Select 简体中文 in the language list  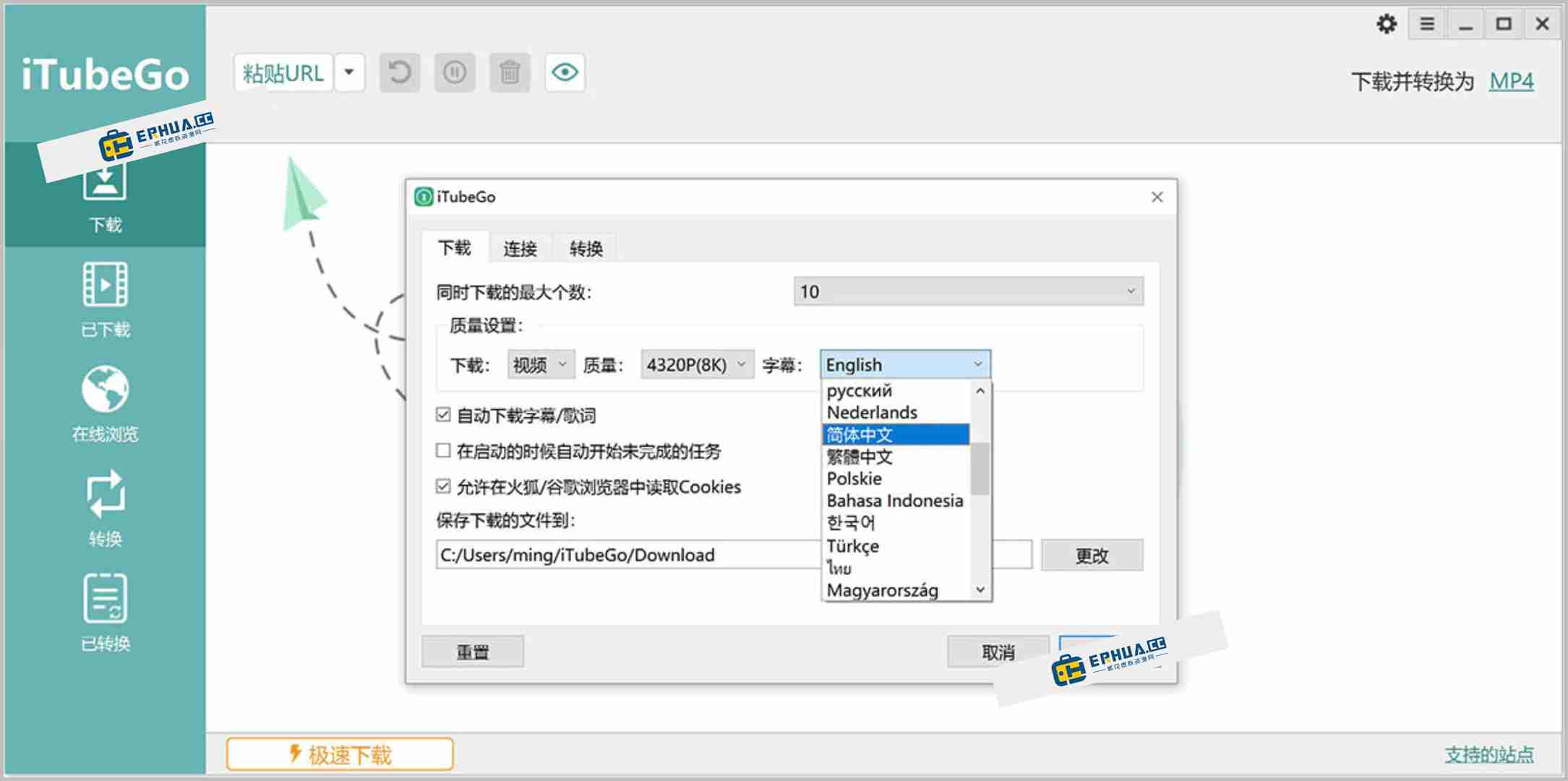(x=896, y=435)
